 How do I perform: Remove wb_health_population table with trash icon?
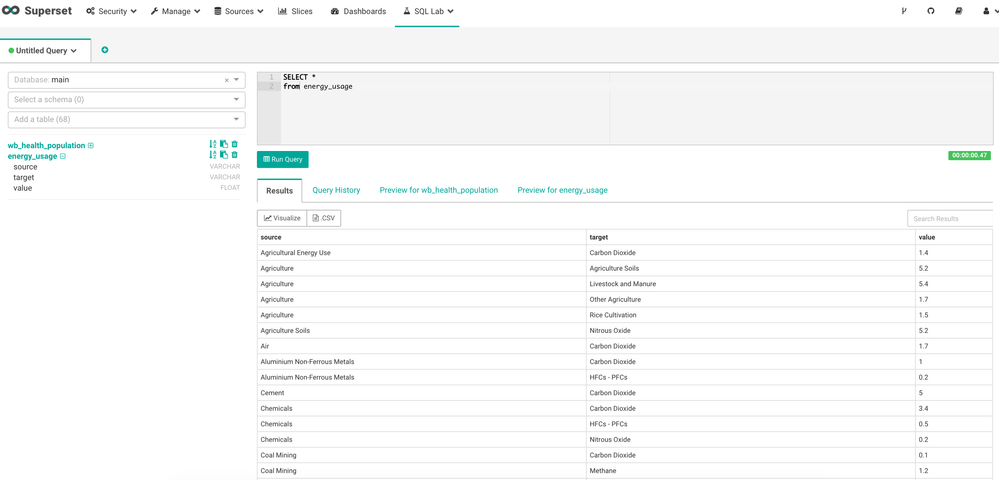pyautogui.click(x=234, y=145)
